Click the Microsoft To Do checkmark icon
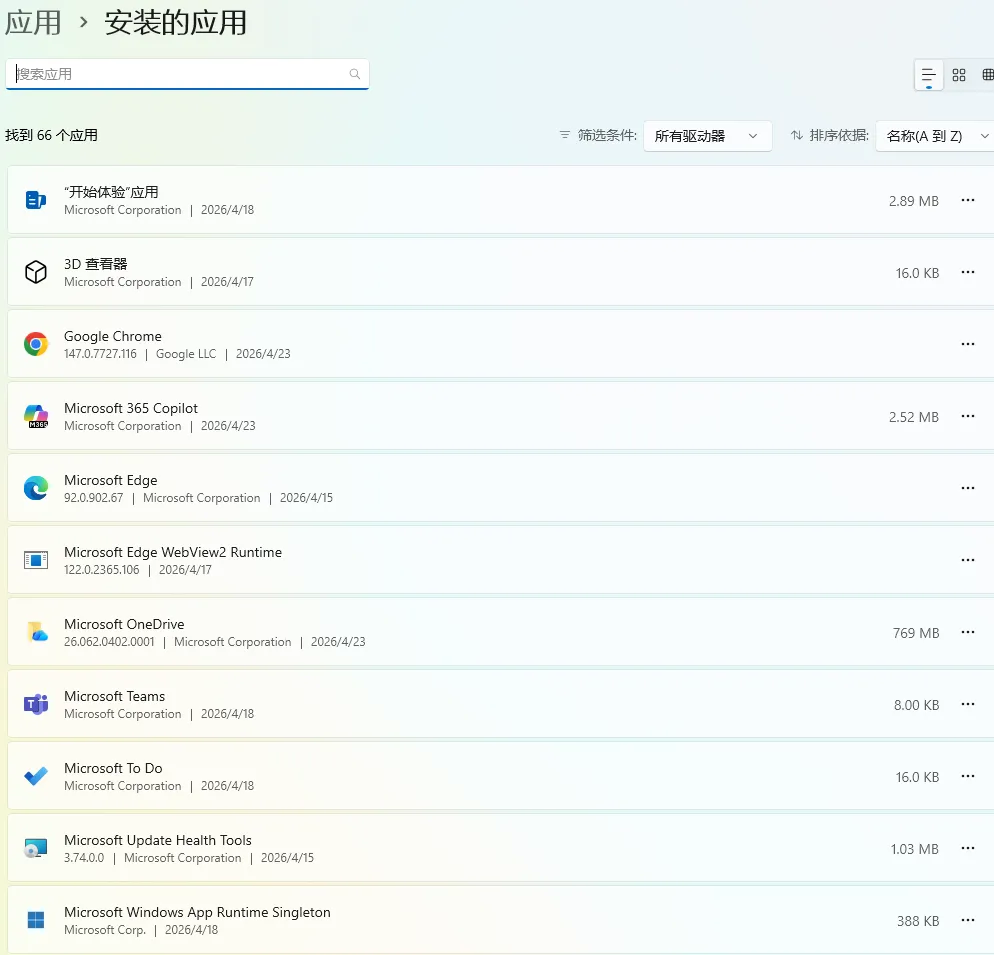The height and width of the screenshot is (955, 994). click(36, 776)
